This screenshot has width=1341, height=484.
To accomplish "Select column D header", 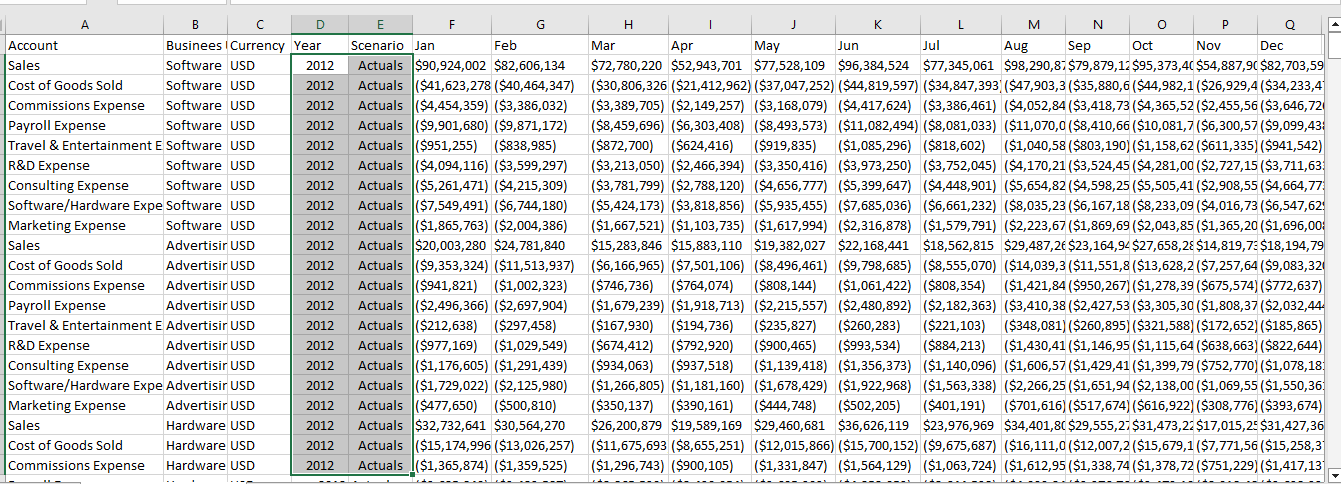I will point(320,25).
